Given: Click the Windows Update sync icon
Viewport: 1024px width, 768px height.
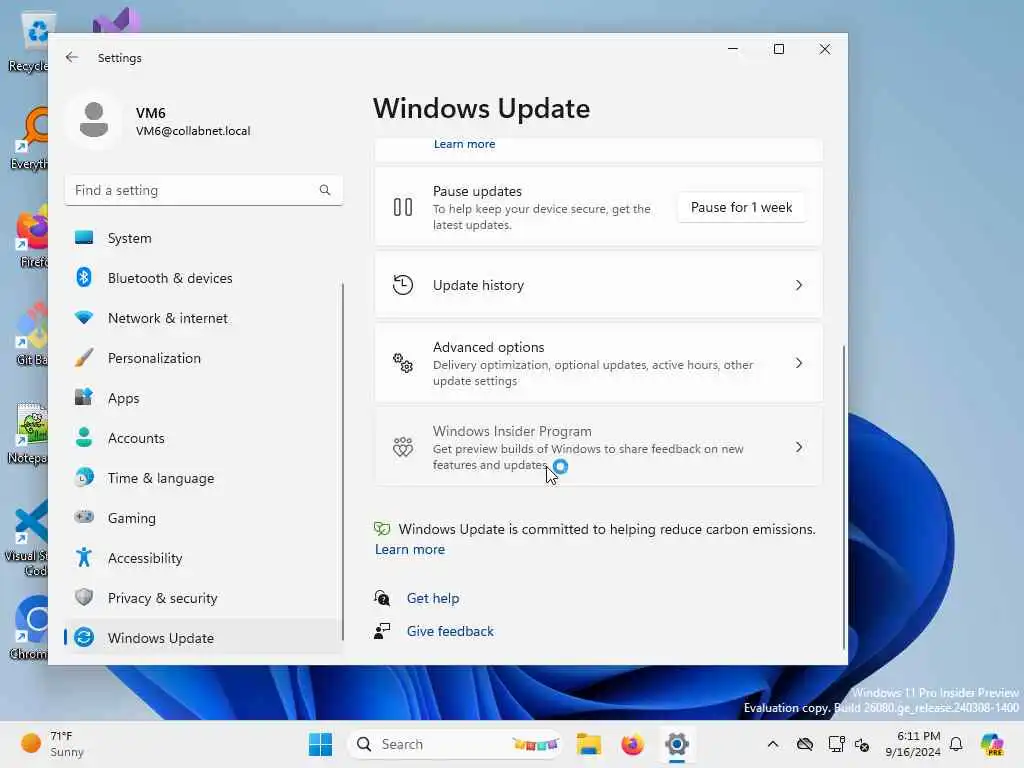Looking at the screenshot, I should (84, 637).
